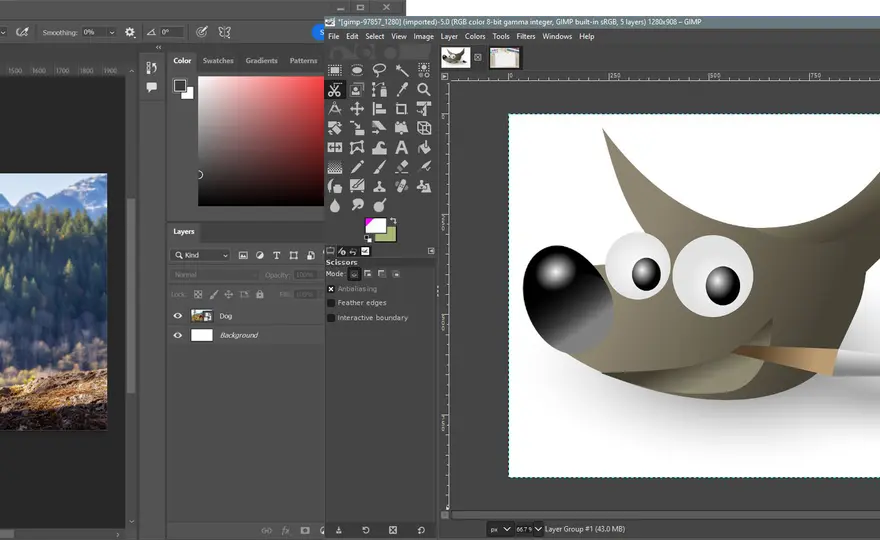Select GIMP's Gradient tool

pyautogui.click(x=335, y=167)
